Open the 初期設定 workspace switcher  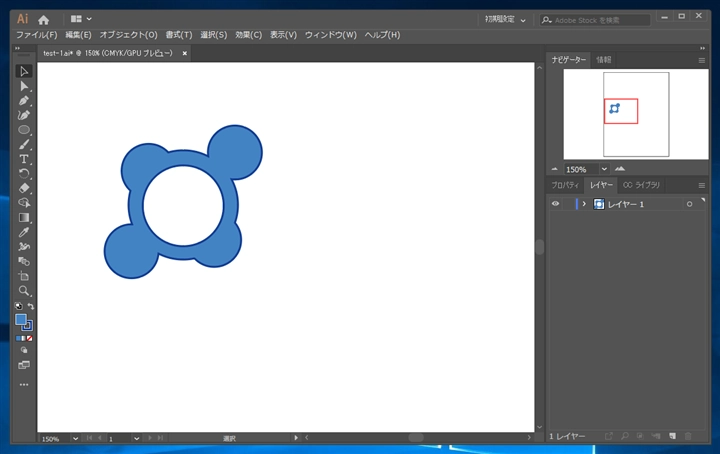506,20
